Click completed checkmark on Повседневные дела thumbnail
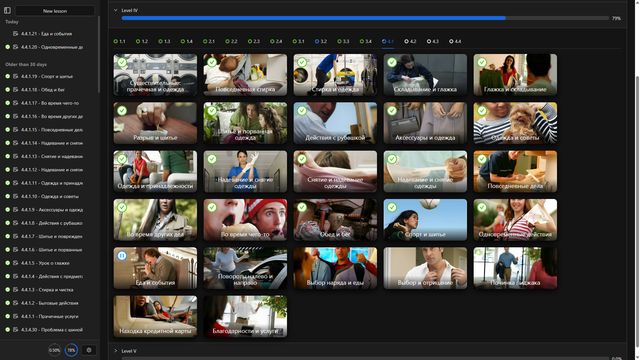This screenshot has width=640, height=360. click(x=482, y=159)
